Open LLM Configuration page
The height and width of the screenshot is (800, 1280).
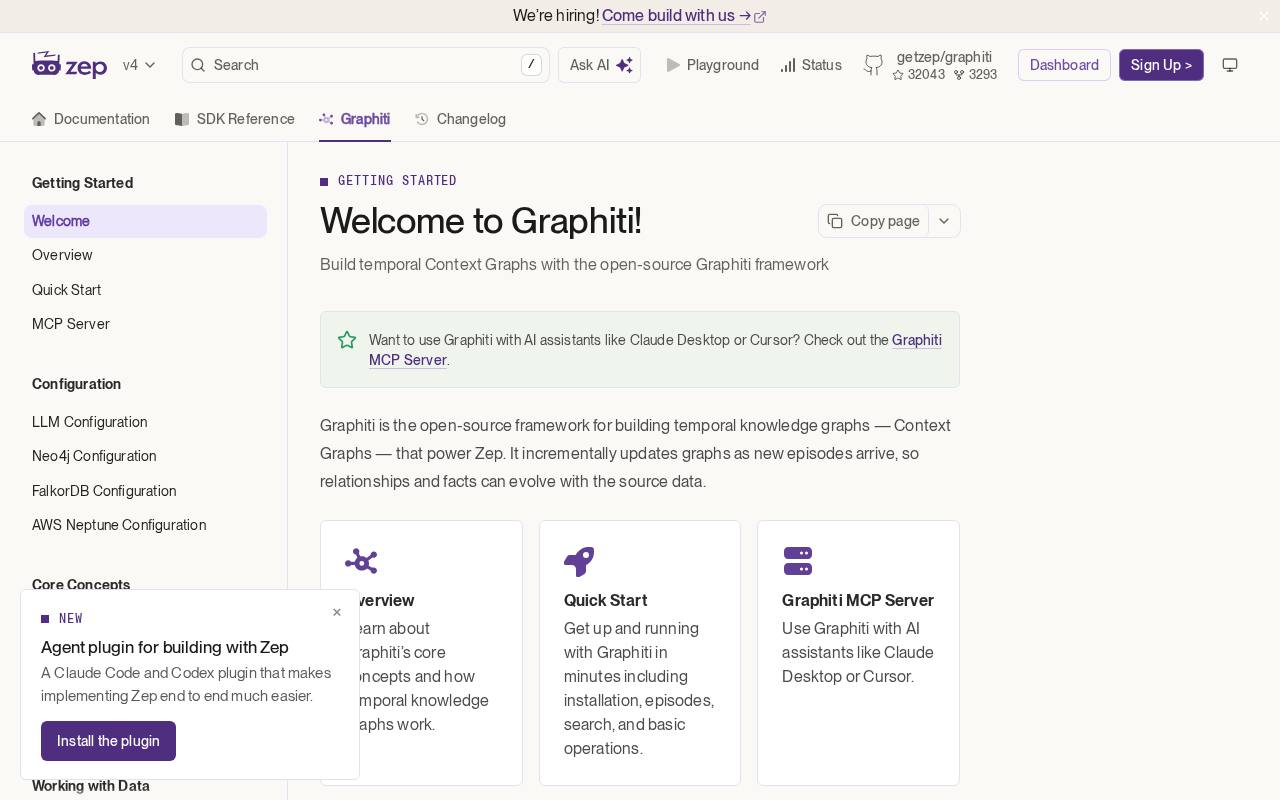(145, 422)
